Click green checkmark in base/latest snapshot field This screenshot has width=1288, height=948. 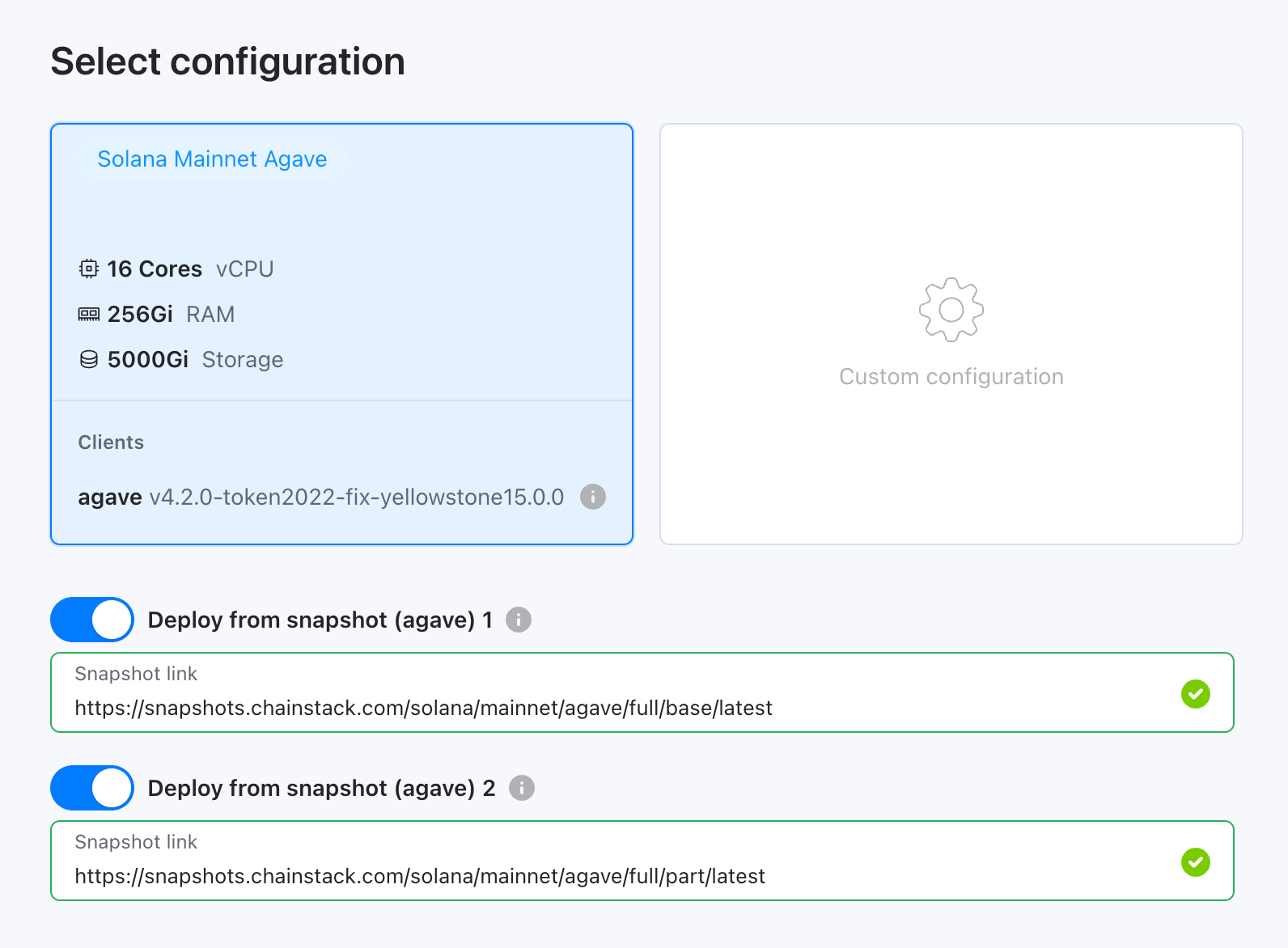point(1196,693)
